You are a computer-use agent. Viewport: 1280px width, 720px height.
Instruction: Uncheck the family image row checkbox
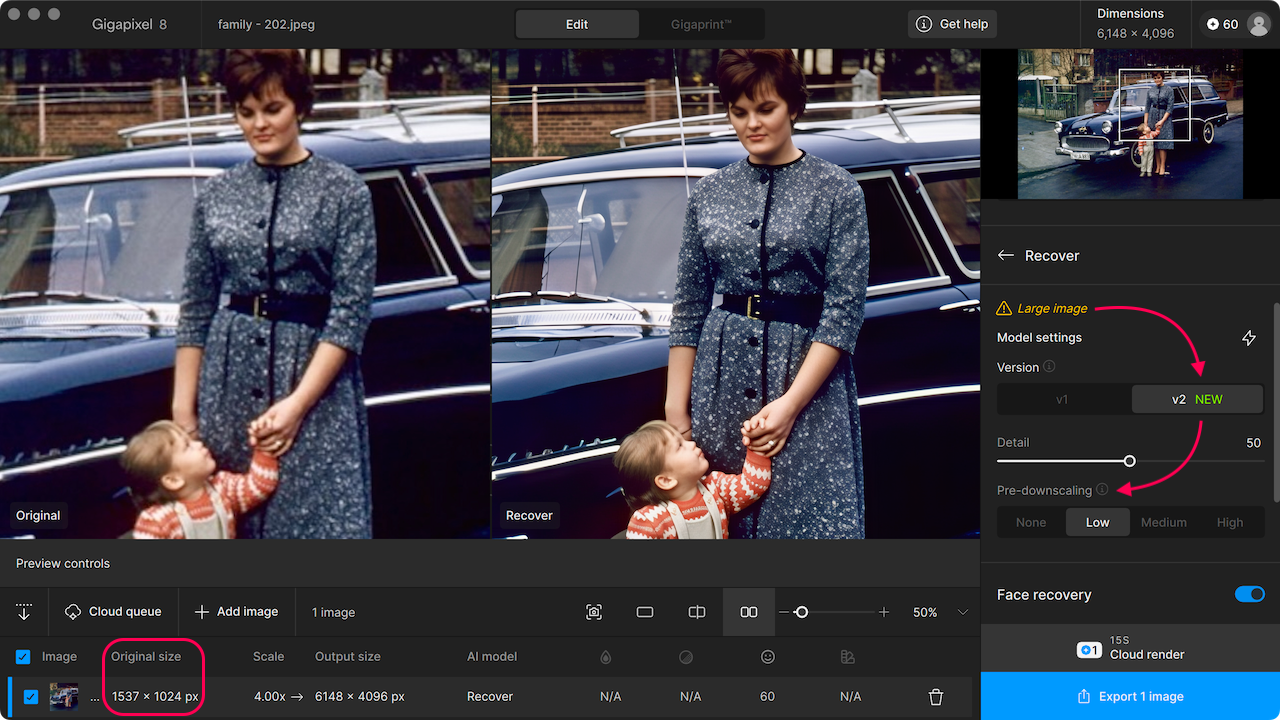pos(31,697)
